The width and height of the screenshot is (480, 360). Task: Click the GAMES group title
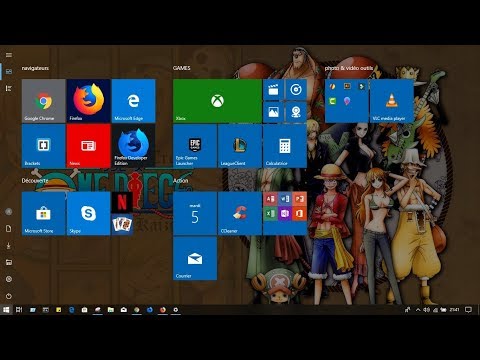(x=182, y=68)
